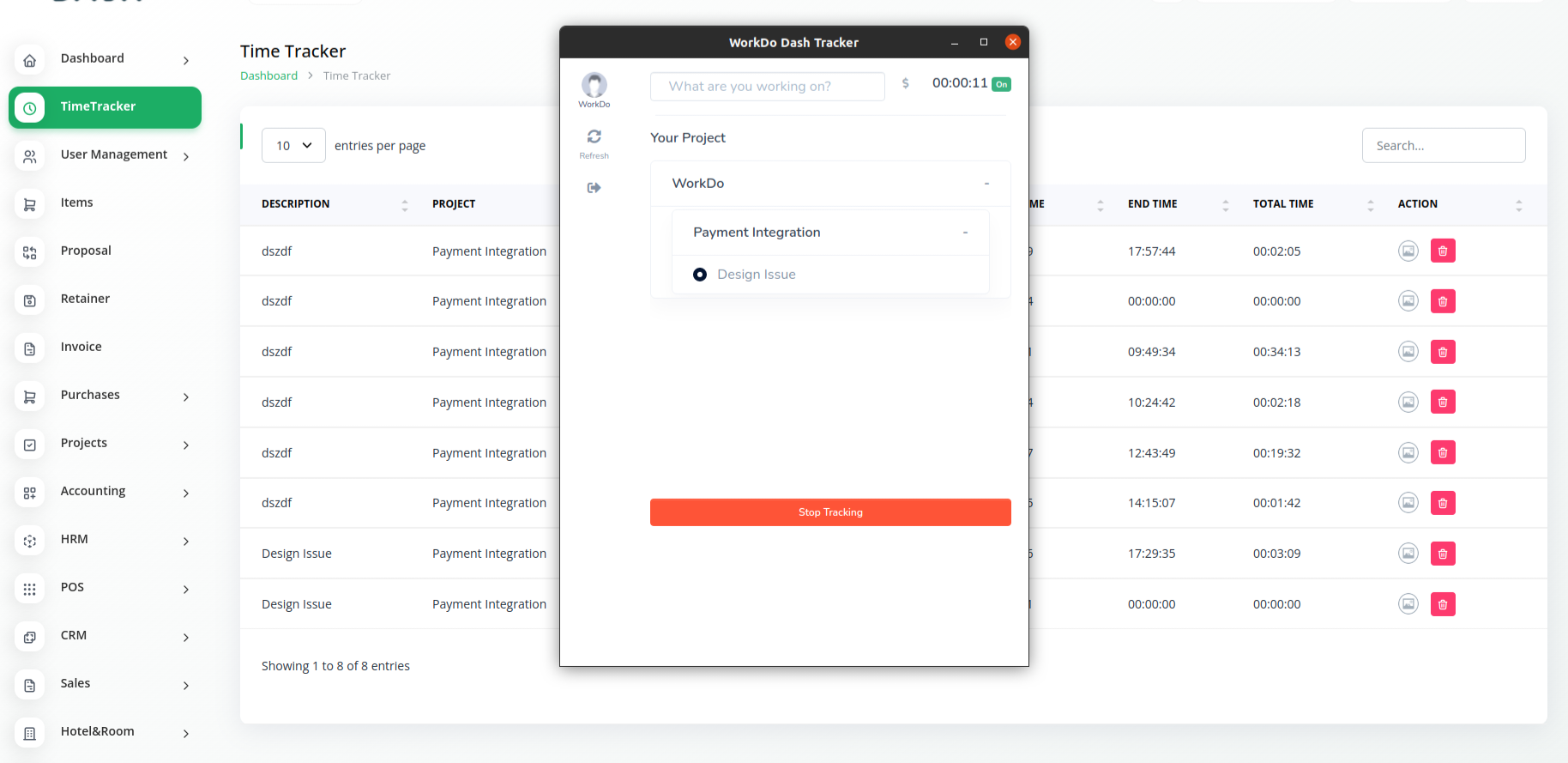Expand the CRM submenu chevron

tap(186, 637)
